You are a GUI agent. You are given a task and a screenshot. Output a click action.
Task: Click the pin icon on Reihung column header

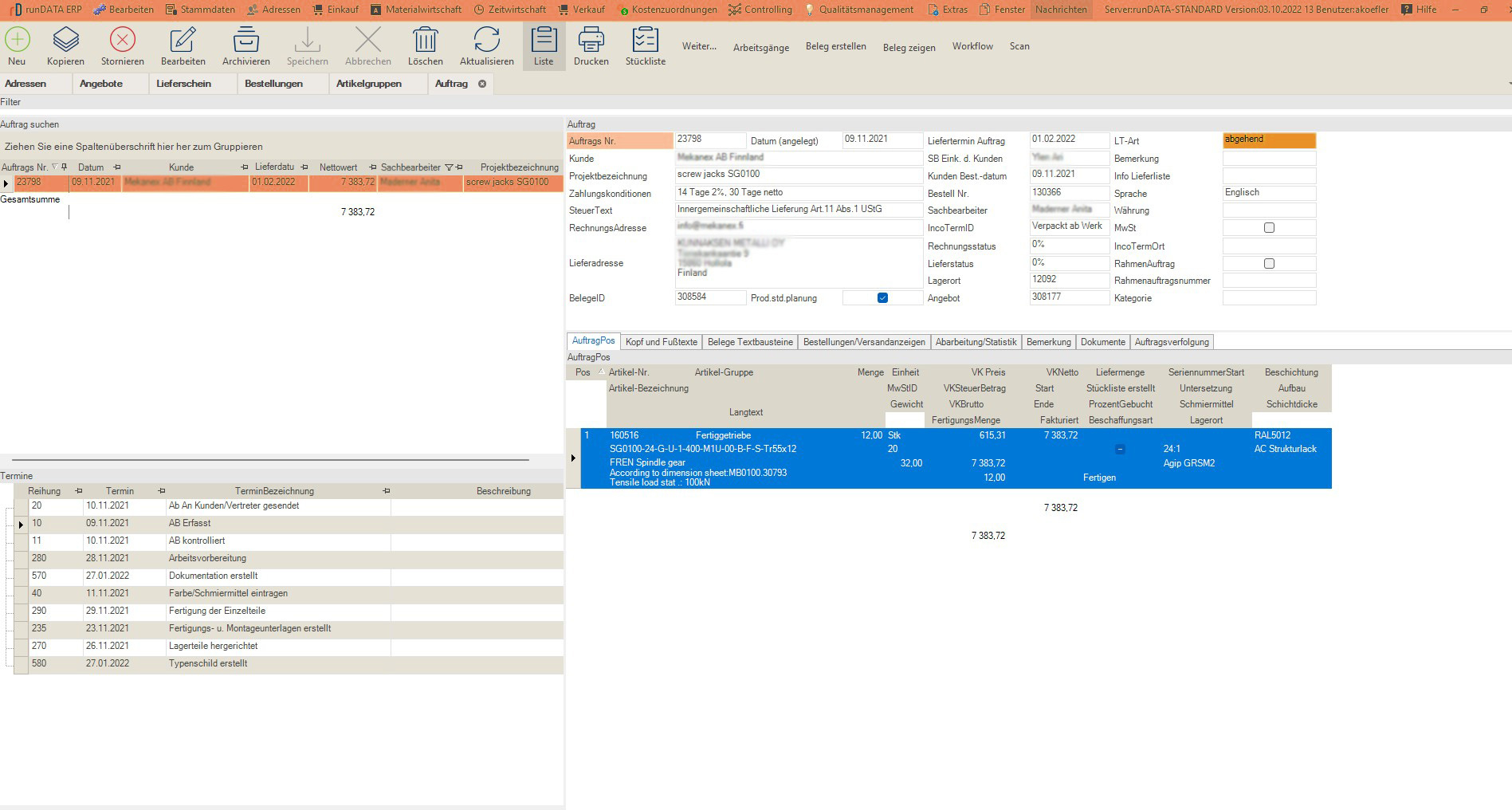[79, 491]
